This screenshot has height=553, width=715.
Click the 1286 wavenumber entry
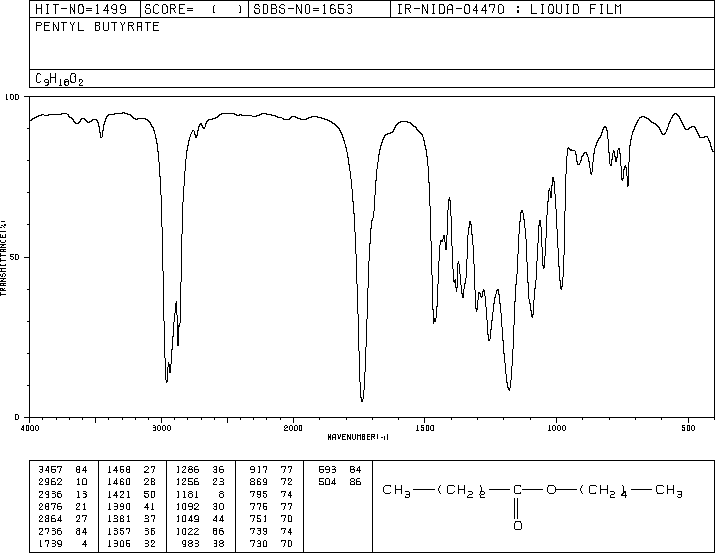click(187, 470)
